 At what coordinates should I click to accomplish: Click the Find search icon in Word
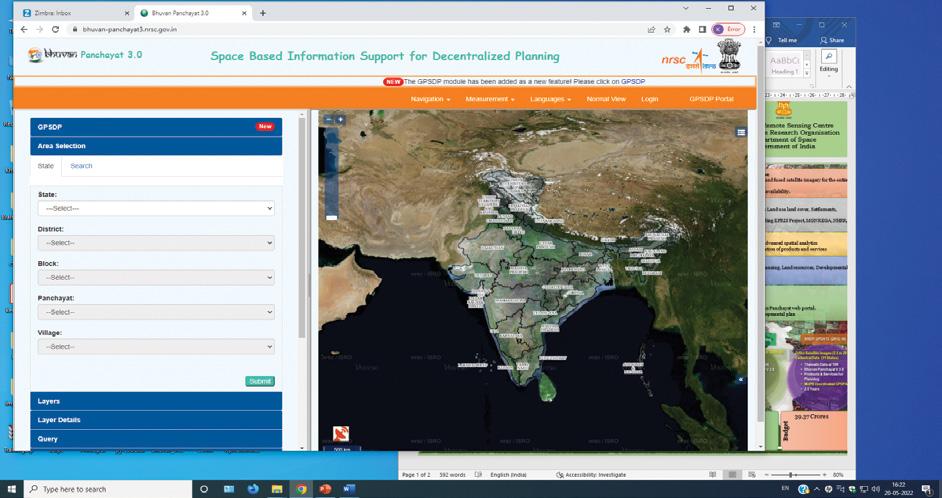pyautogui.click(x=829, y=56)
